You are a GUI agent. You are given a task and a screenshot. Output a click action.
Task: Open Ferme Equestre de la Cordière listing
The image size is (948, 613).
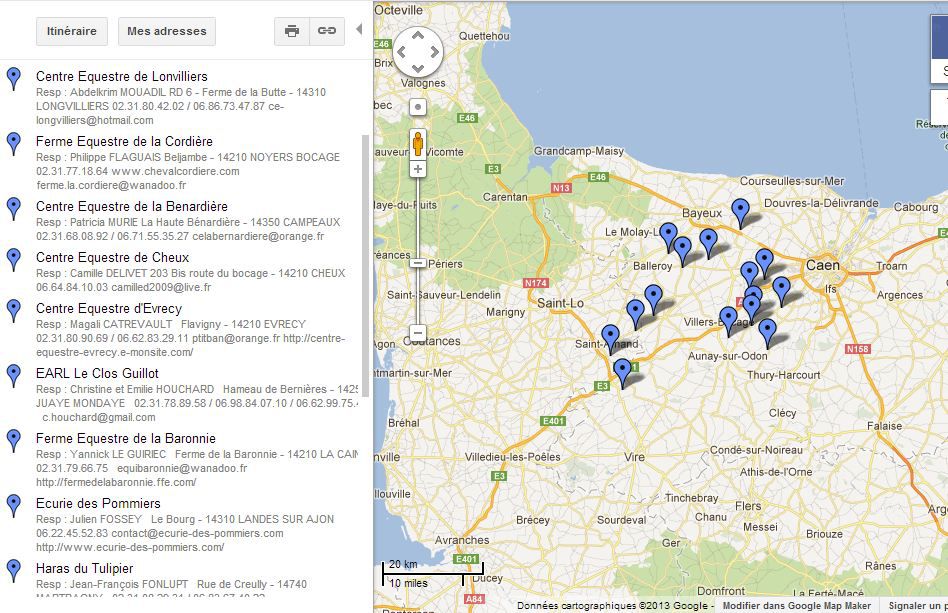124,141
